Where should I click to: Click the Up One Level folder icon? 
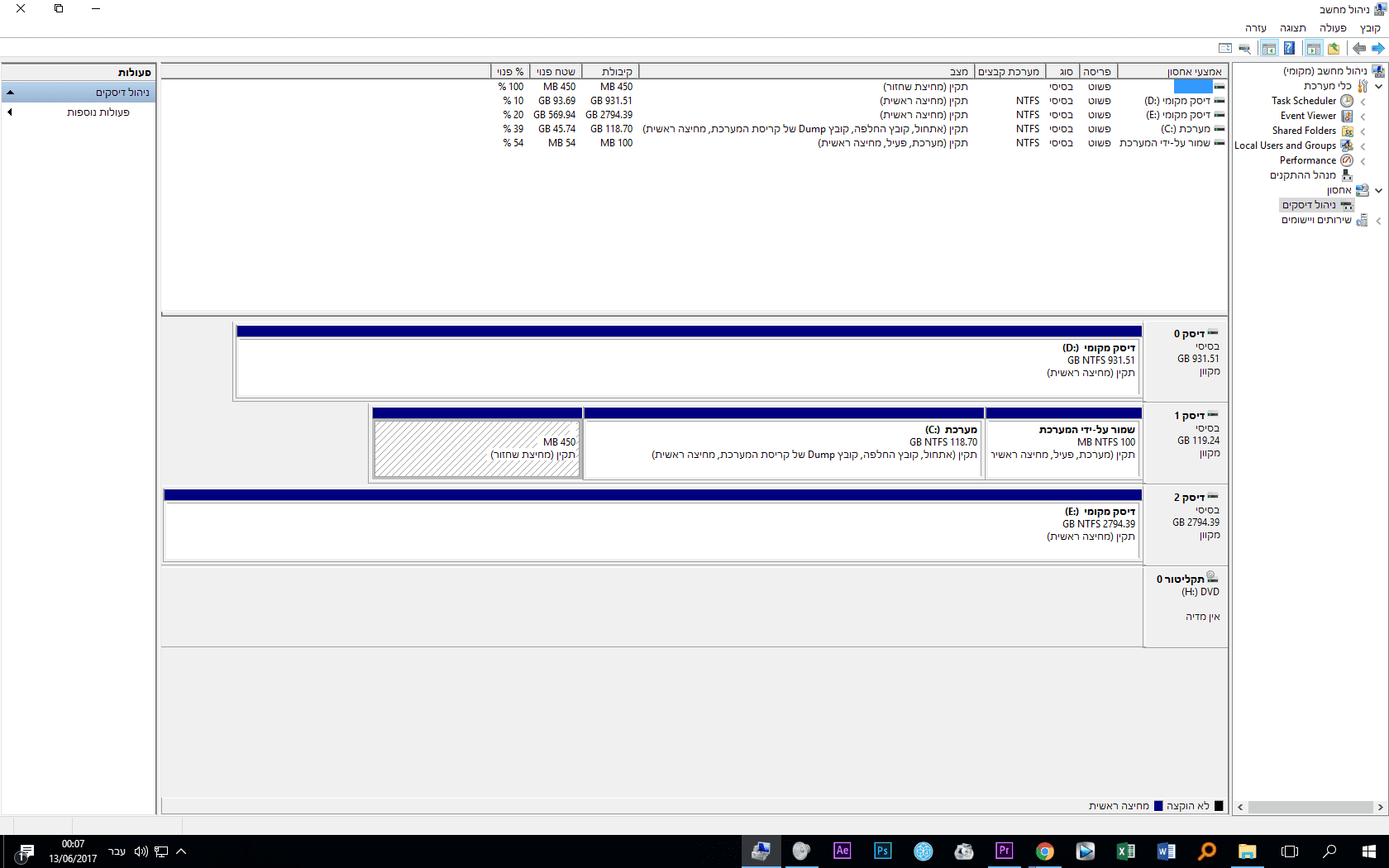[1334, 48]
